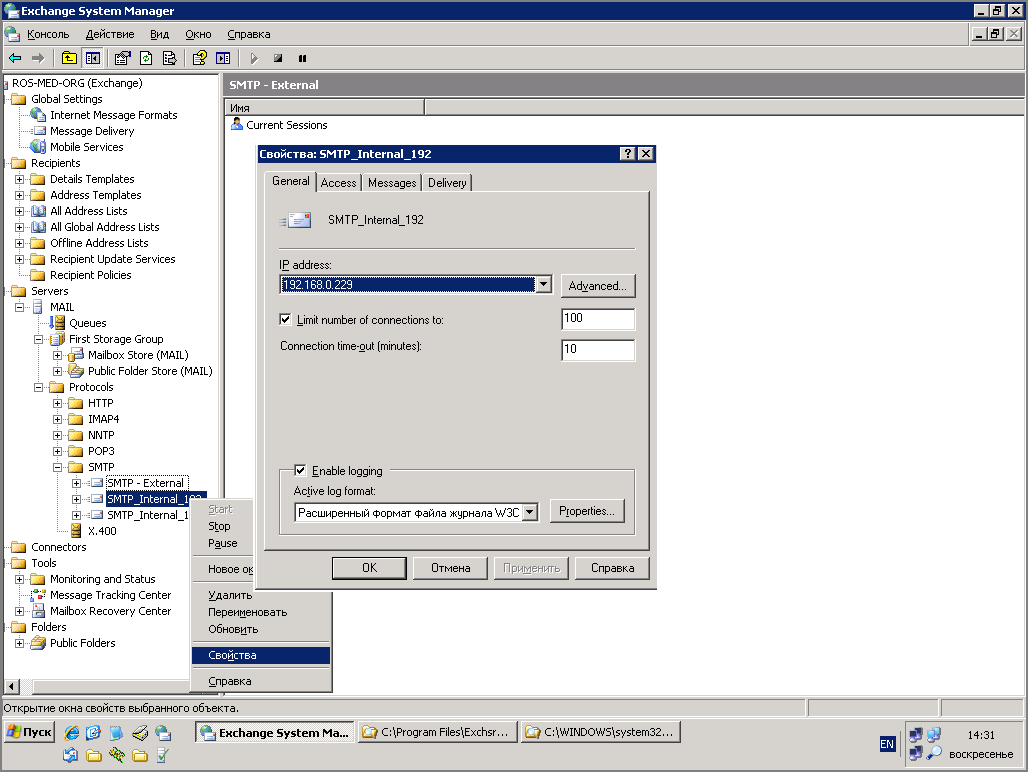Open Mailbox Recovery Center tool
Image resolution: width=1028 pixels, height=772 pixels.
(x=110, y=611)
